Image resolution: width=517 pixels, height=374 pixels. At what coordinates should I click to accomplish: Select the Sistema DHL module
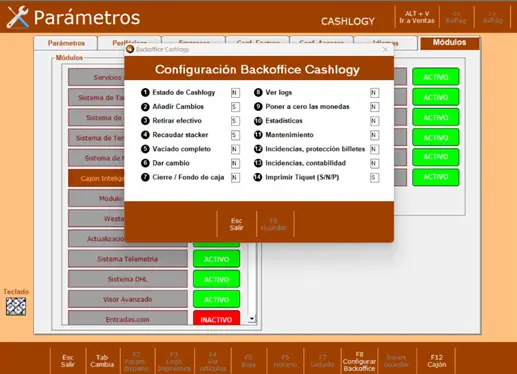(x=128, y=279)
